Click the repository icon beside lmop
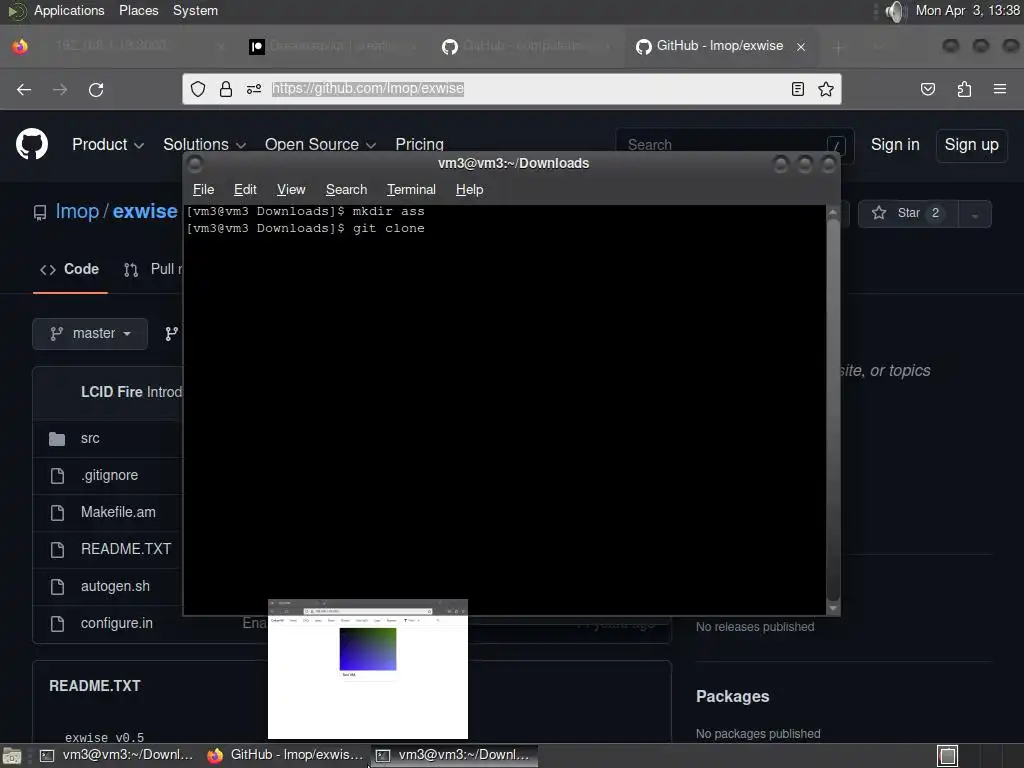The height and width of the screenshot is (768, 1024). [40, 212]
